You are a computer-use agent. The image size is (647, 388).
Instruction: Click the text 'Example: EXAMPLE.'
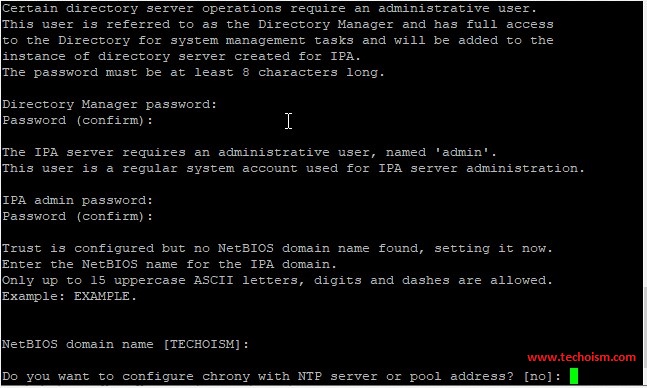[x=69, y=296]
